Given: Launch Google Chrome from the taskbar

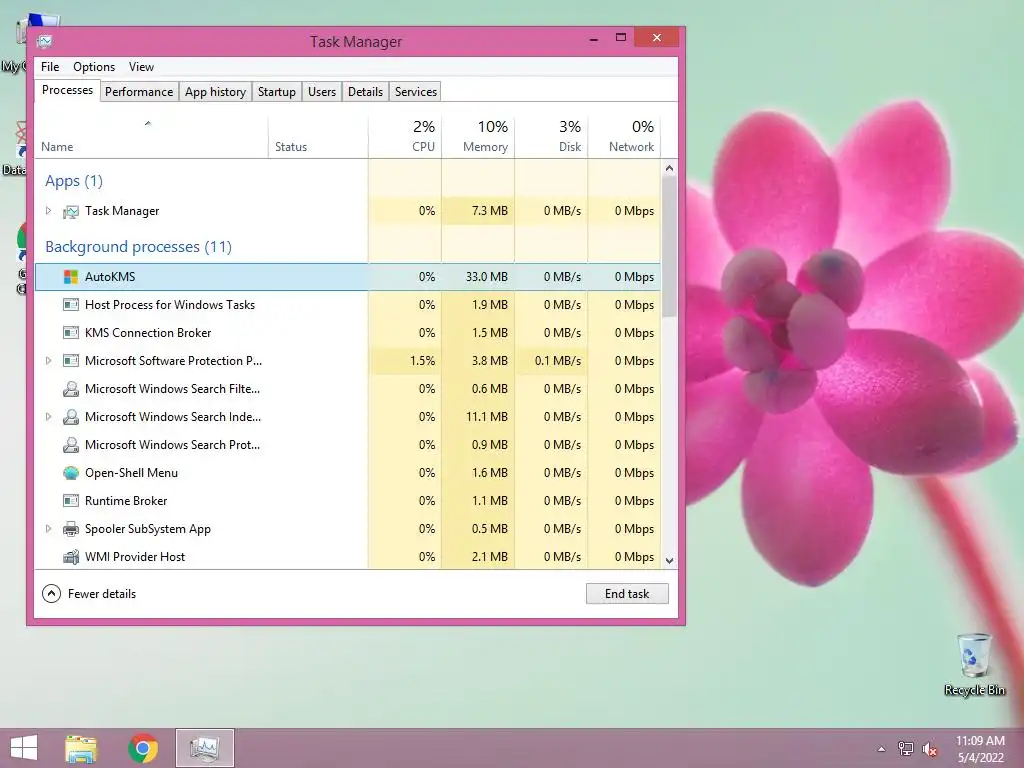Looking at the screenshot, I should click(x=143, y=748).
